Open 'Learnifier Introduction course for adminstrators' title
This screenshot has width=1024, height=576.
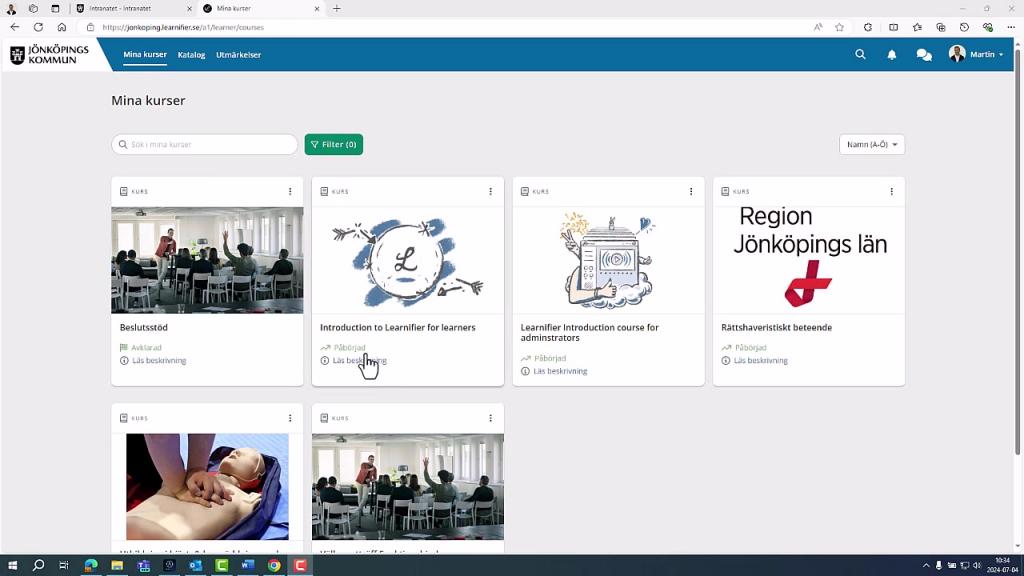pos(590,332)
